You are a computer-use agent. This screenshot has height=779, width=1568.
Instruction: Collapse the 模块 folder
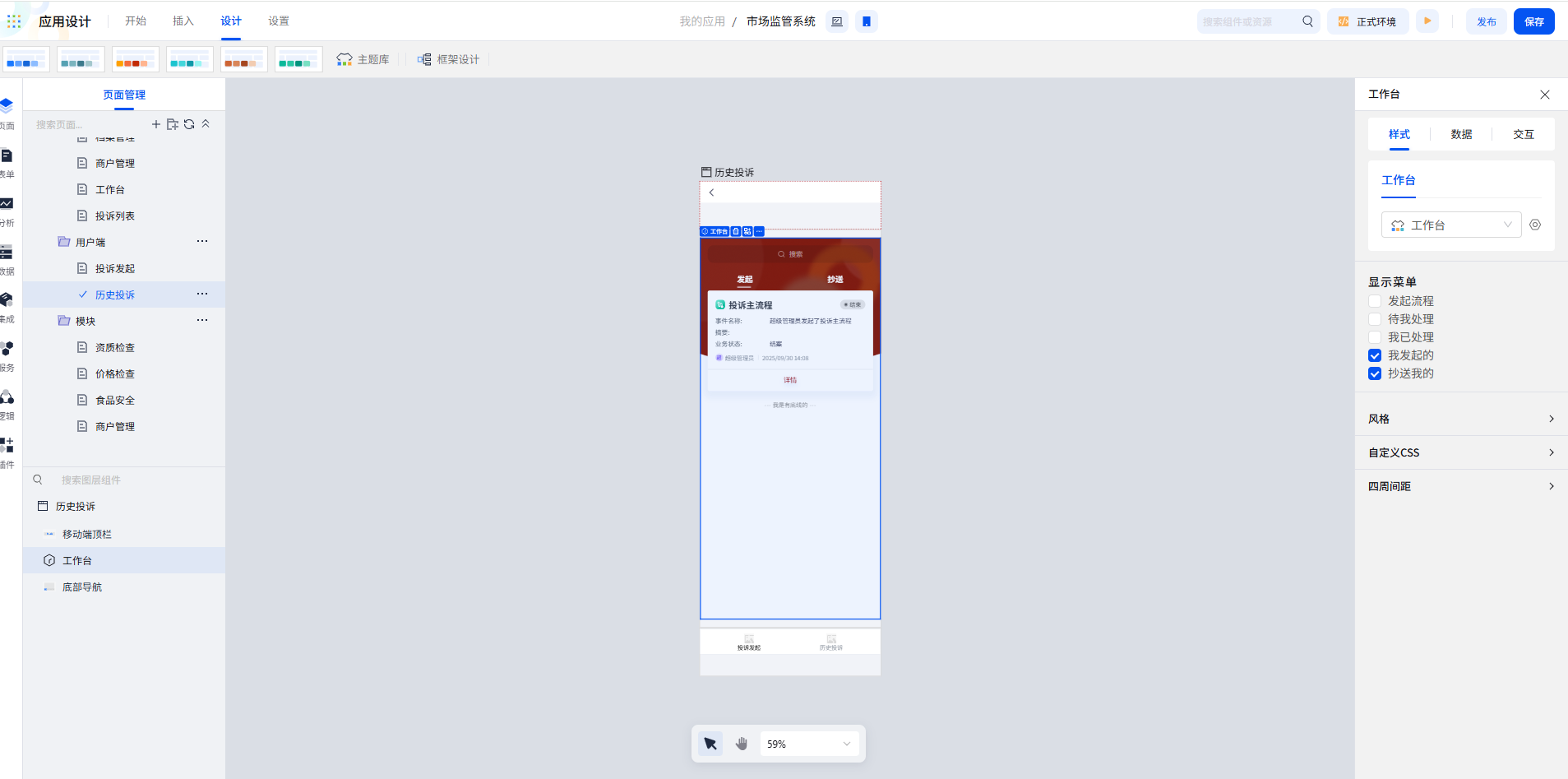coord(64,321)
